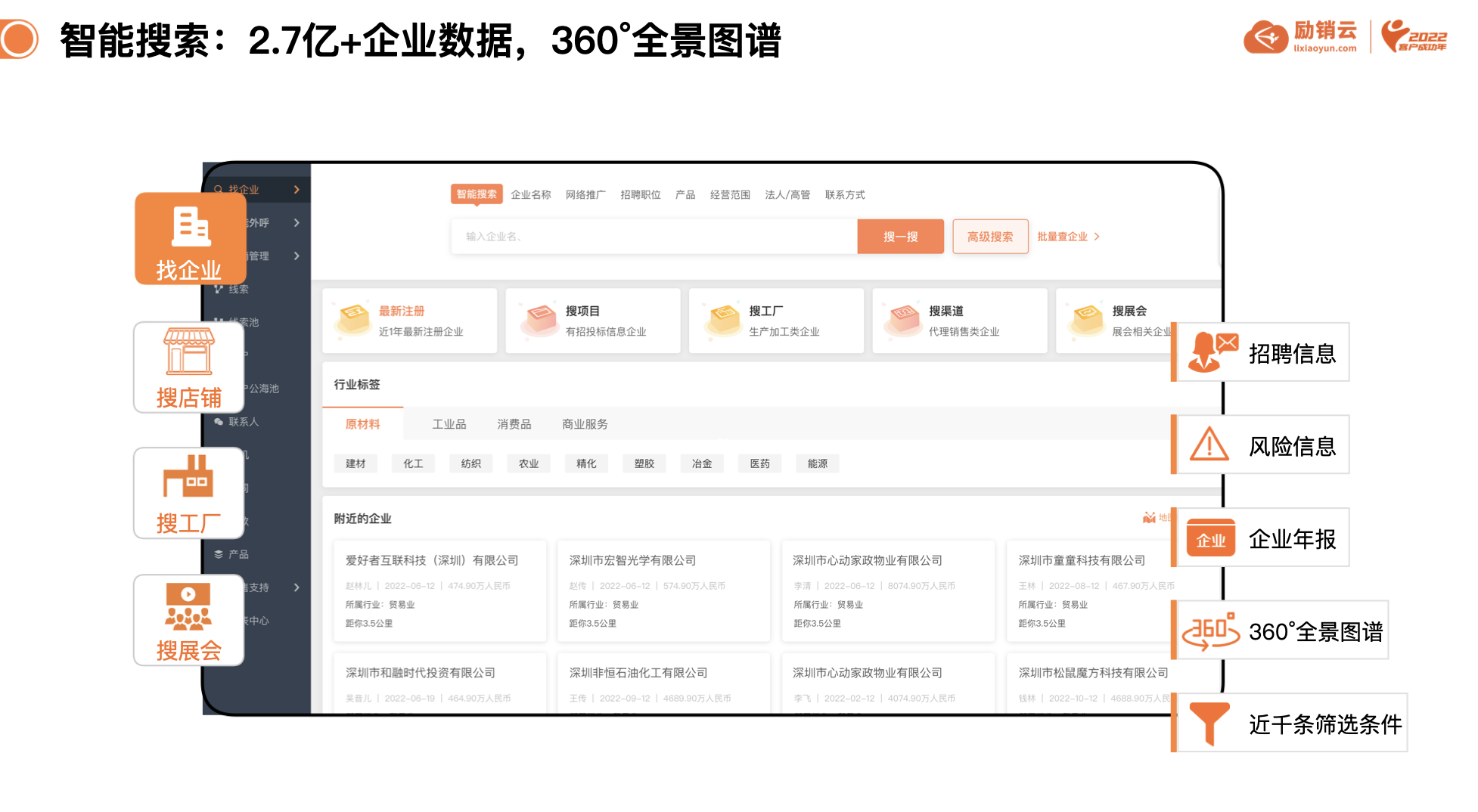The height and width of the screenshot is (812, 1478).
Task: Click the 找企业 building icon
Action: 191,226
